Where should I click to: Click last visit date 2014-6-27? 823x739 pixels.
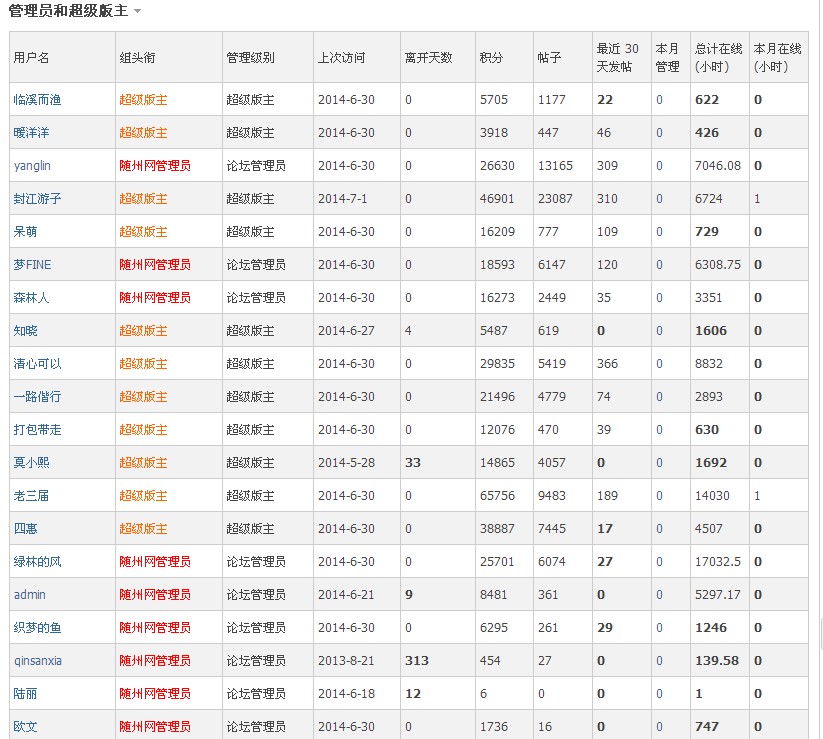[346, 331]
